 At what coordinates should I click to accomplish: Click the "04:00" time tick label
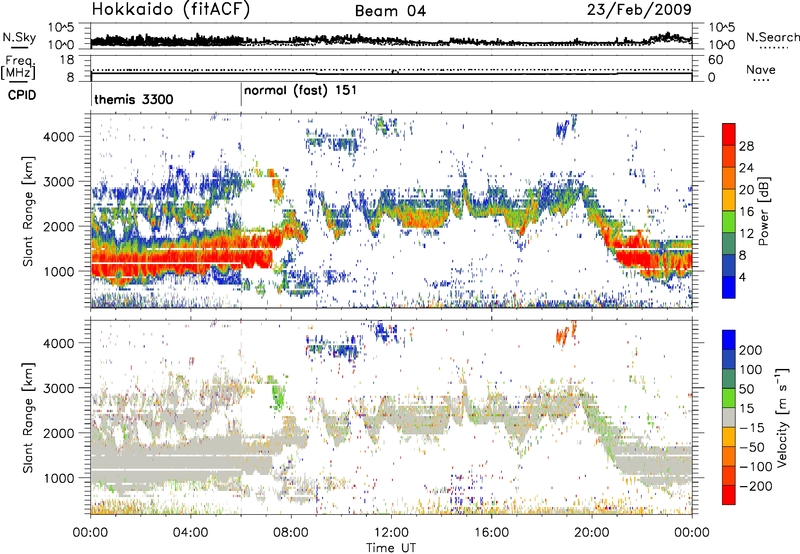click(x=190, y=533)
